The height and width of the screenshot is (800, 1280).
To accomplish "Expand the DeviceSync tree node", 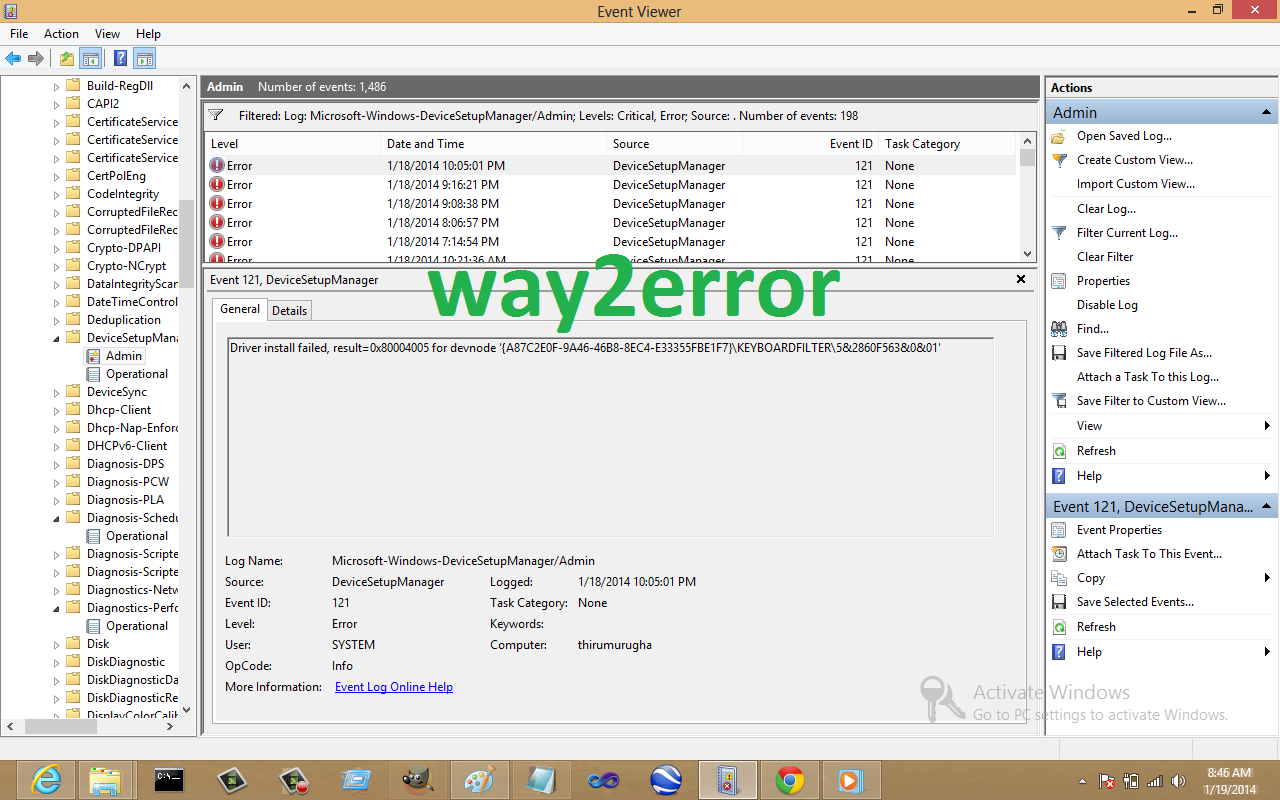I will point(58,392).
